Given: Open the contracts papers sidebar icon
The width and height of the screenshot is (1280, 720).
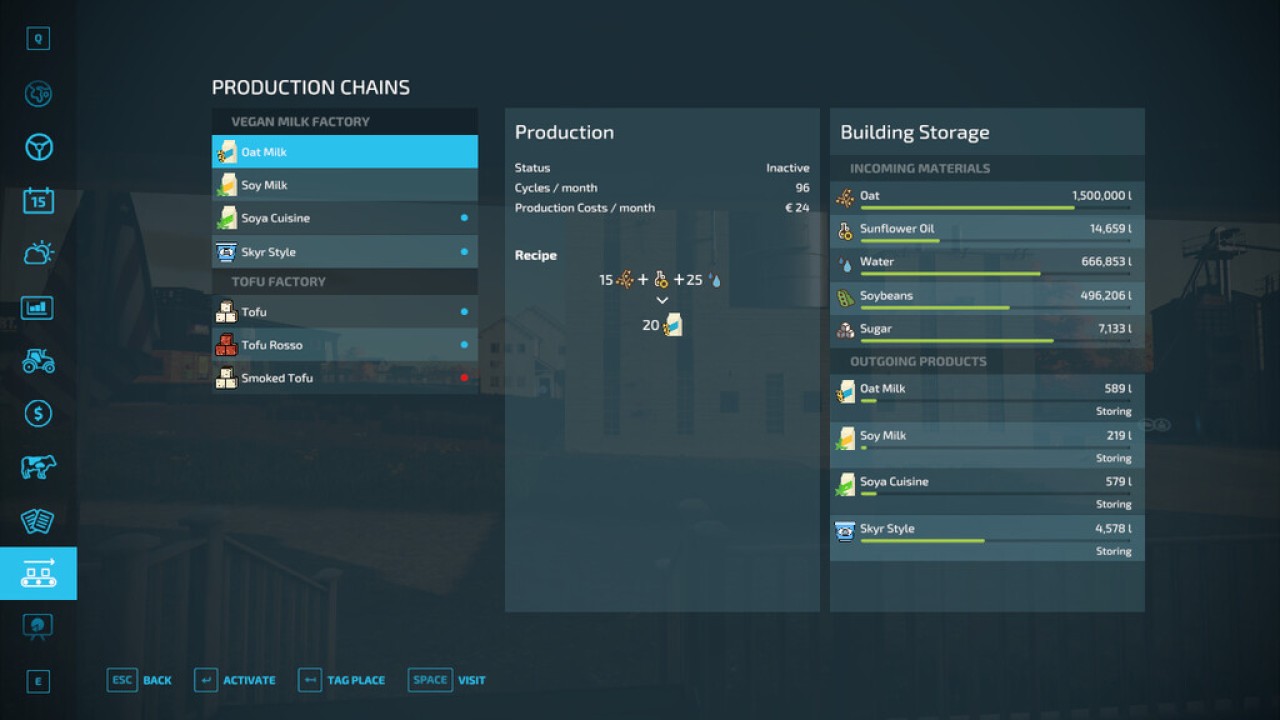Looking at the screenshot, I should pyautogui.click(x=38, y=520).
